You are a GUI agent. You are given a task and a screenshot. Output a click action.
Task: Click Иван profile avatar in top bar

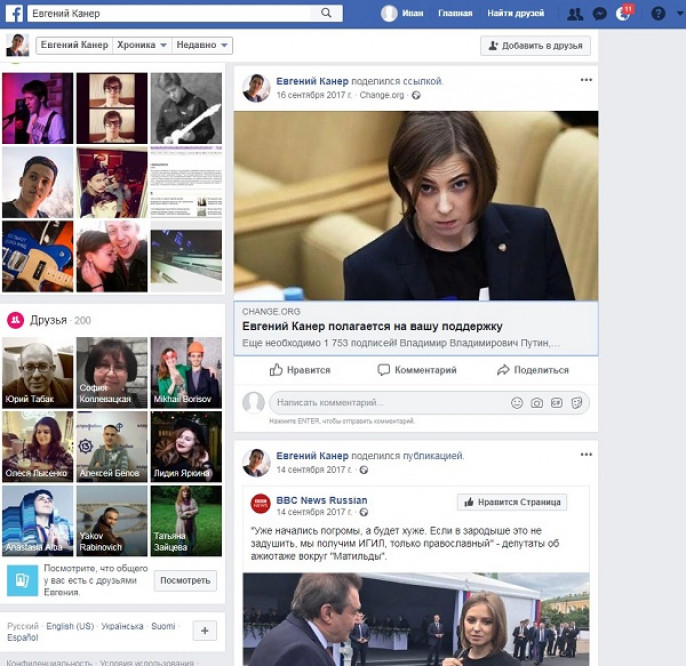click(x=389, y=14)
